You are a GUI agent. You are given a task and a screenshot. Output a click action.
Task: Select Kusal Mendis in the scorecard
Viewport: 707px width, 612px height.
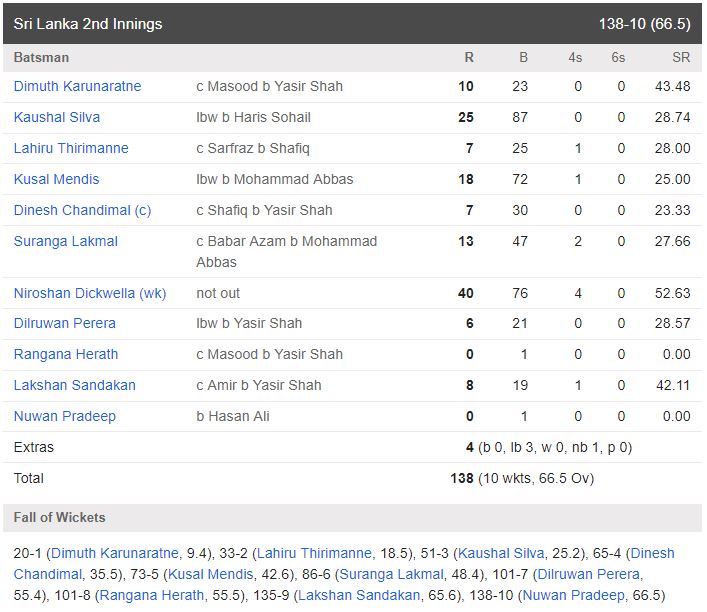(x=56, y=179)
